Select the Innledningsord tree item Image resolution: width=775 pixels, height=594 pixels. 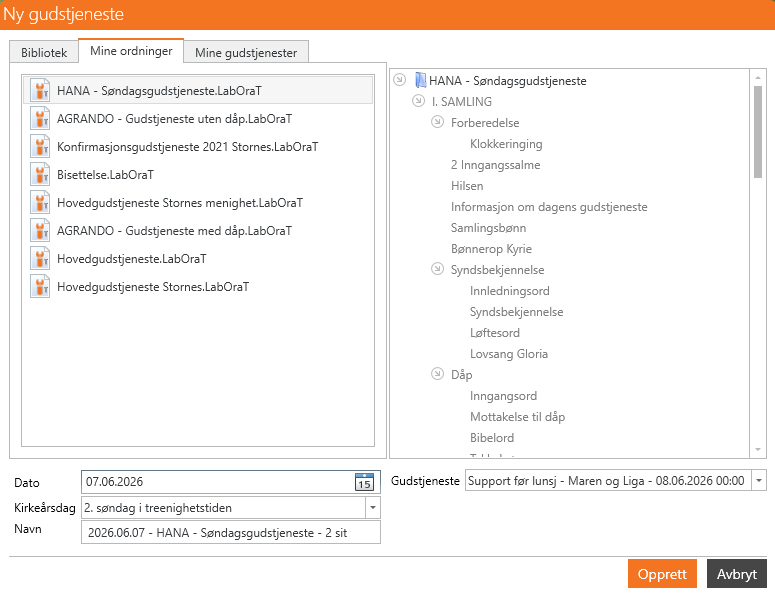click(510, 291)
